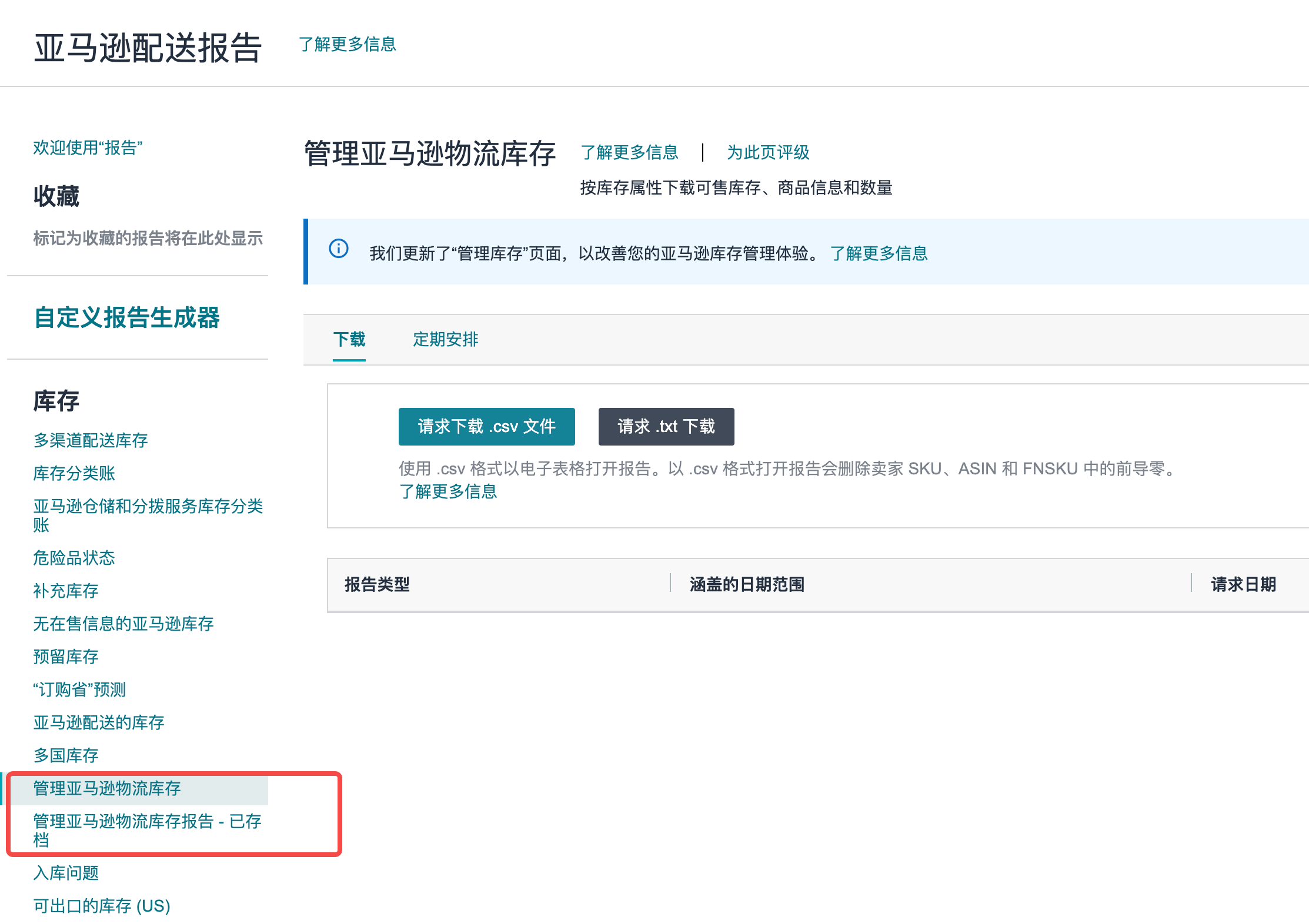Image resolution: width=1309 pixels, height=924 pixels.
Task: Select 管理亚马逊物流库存 in sidebar
Action: tap(107, 788)
